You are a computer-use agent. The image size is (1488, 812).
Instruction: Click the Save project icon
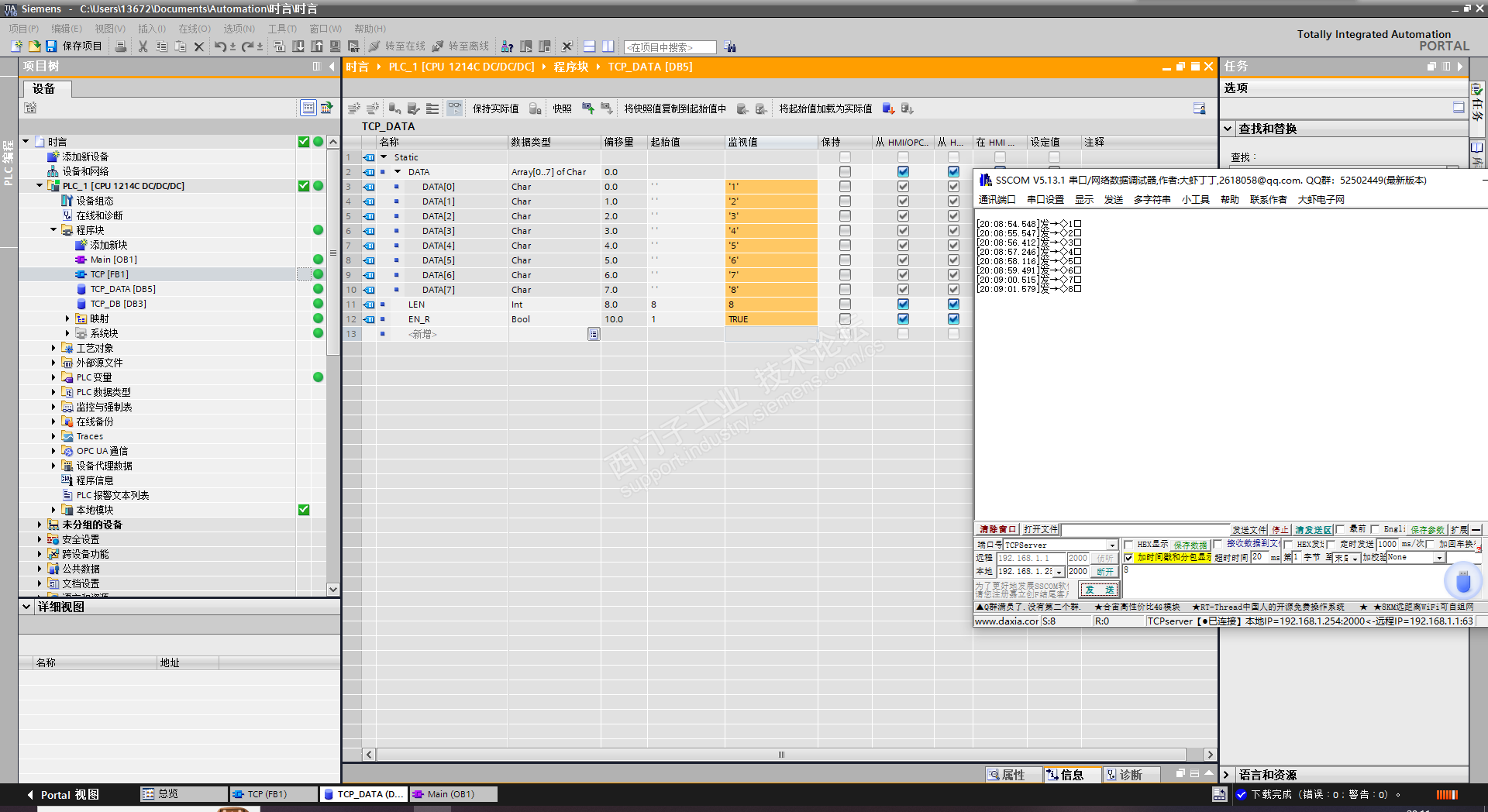pyautogui.click(x=51, y=46)
